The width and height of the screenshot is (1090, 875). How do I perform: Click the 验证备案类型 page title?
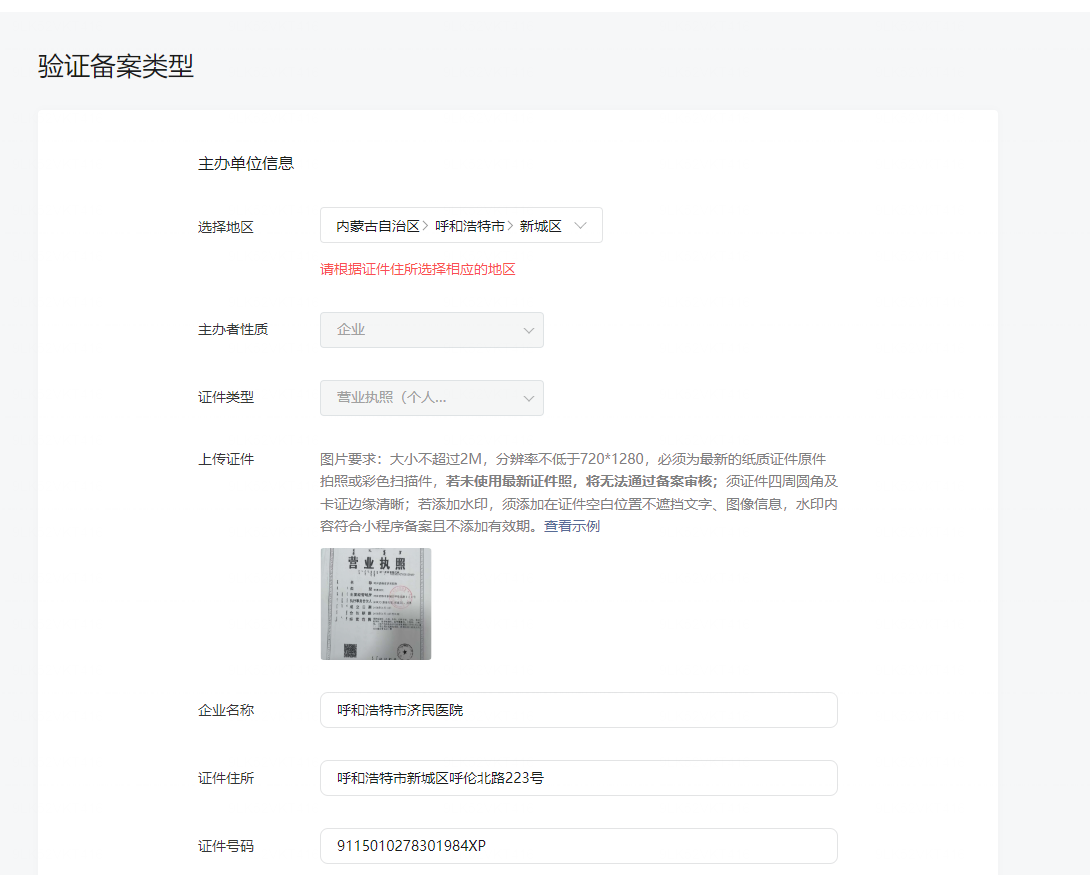coord(116,66)
